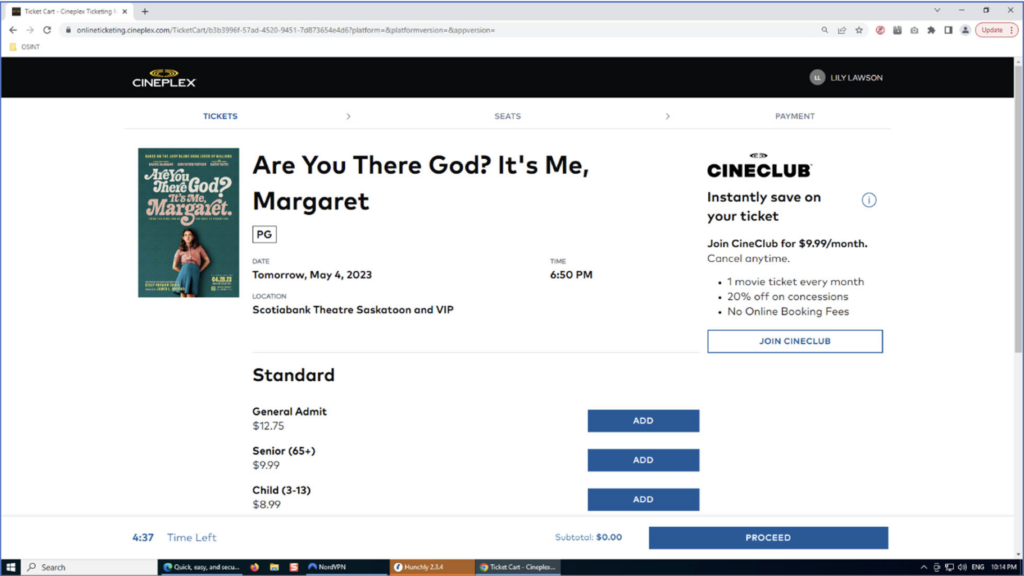
Task: Click the movie poster thumbnail
Action: coord(189,222)
